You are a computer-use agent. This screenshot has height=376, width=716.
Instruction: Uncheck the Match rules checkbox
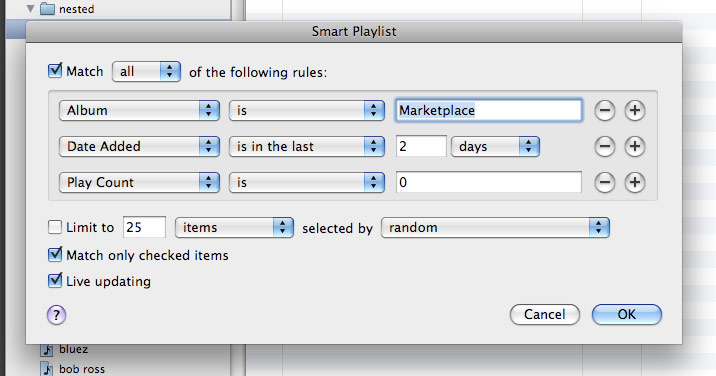tap(55, 71)
